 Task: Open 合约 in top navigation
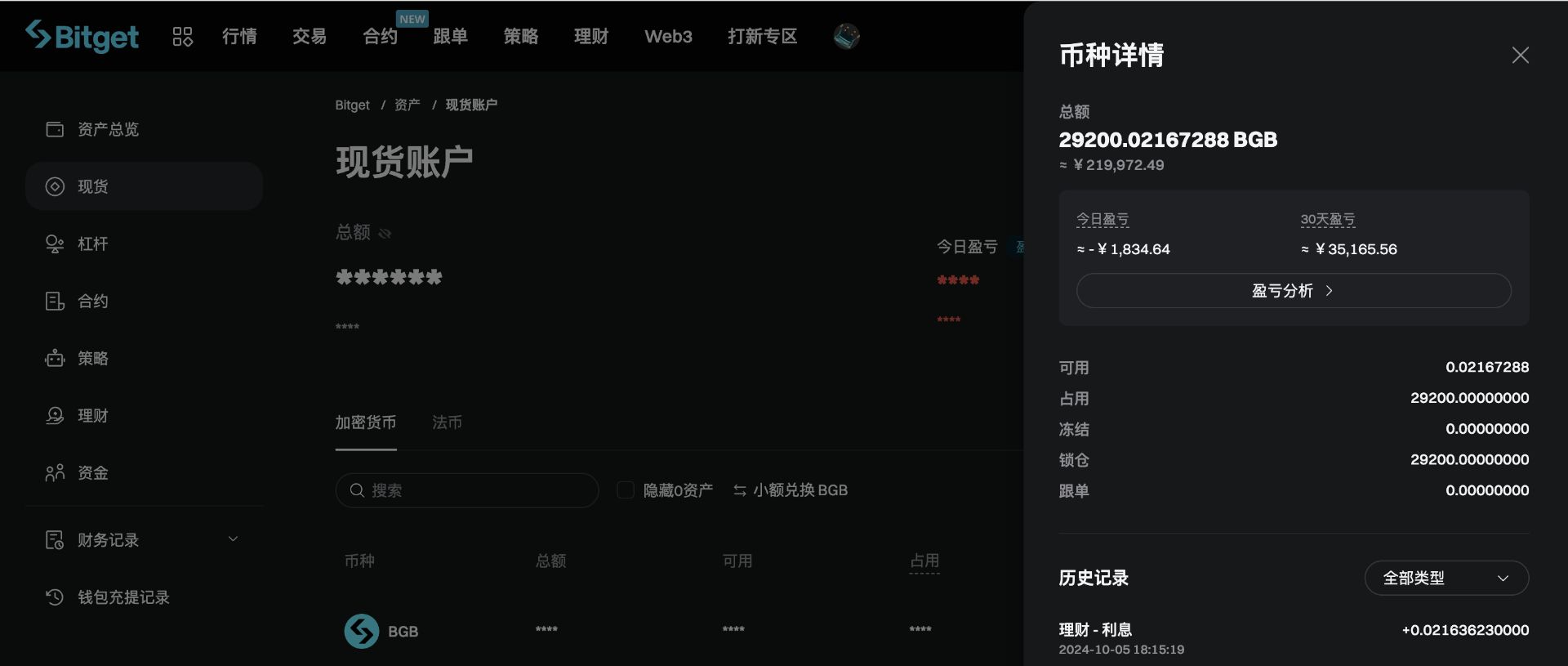[x=380, y=36]
